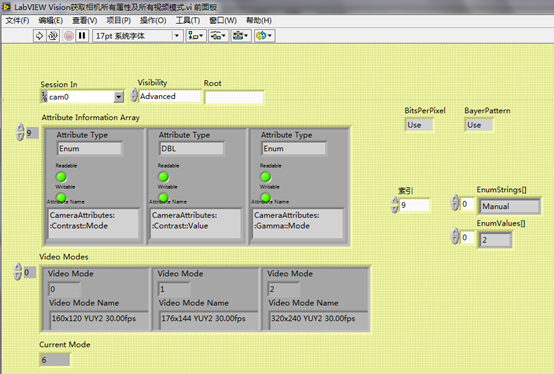Click the BitsPerPixel Use button

418,125
